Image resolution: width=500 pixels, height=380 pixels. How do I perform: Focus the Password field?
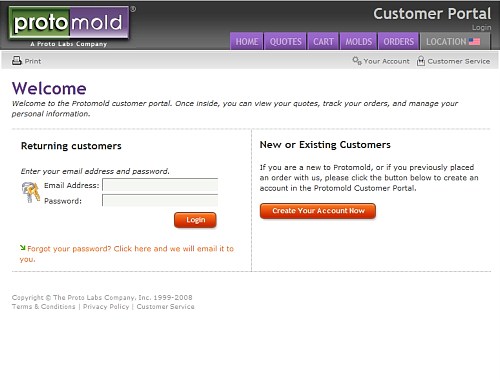pos(160,200)
